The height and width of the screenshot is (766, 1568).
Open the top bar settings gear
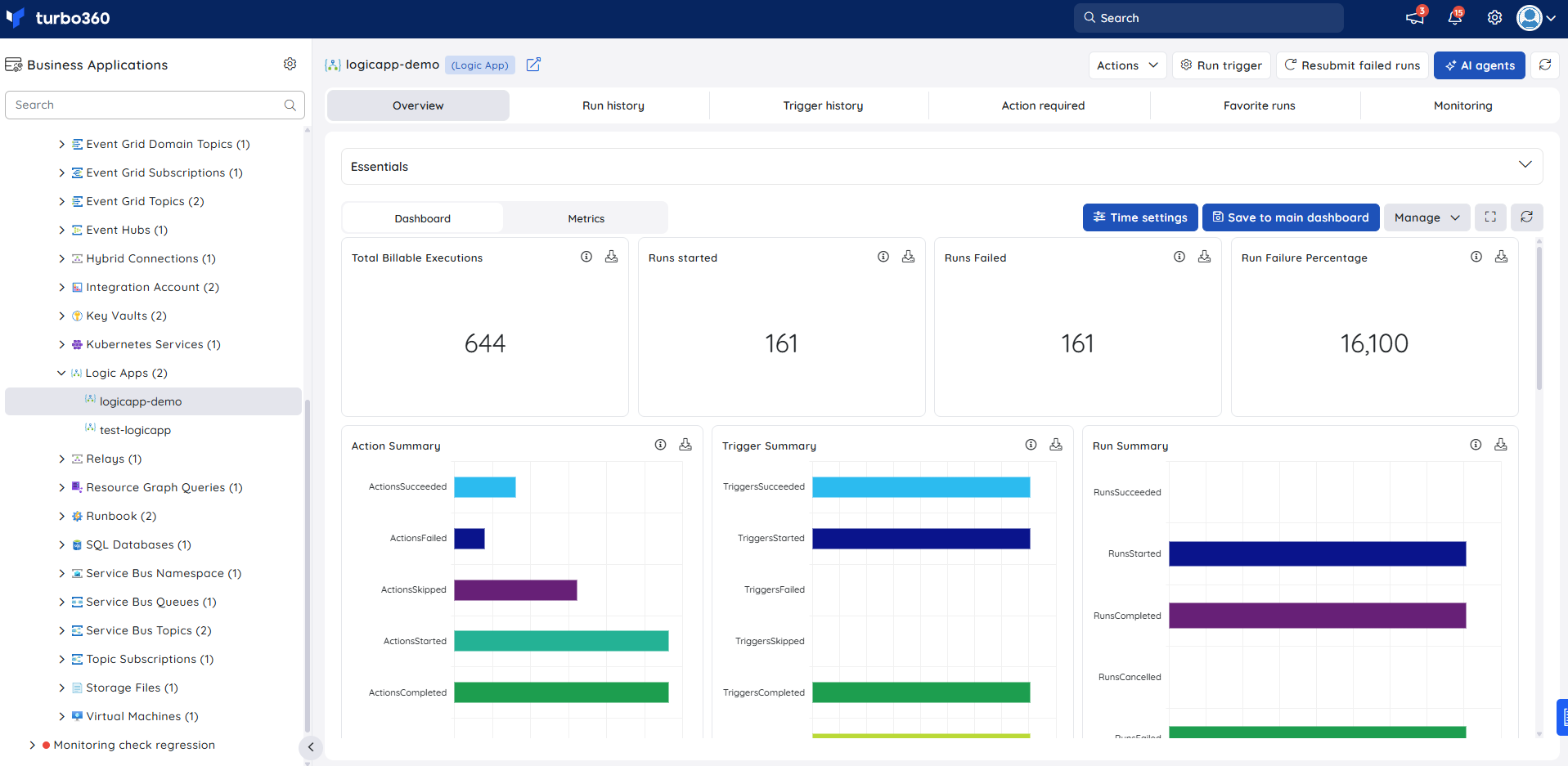[x=1494, y=18]
